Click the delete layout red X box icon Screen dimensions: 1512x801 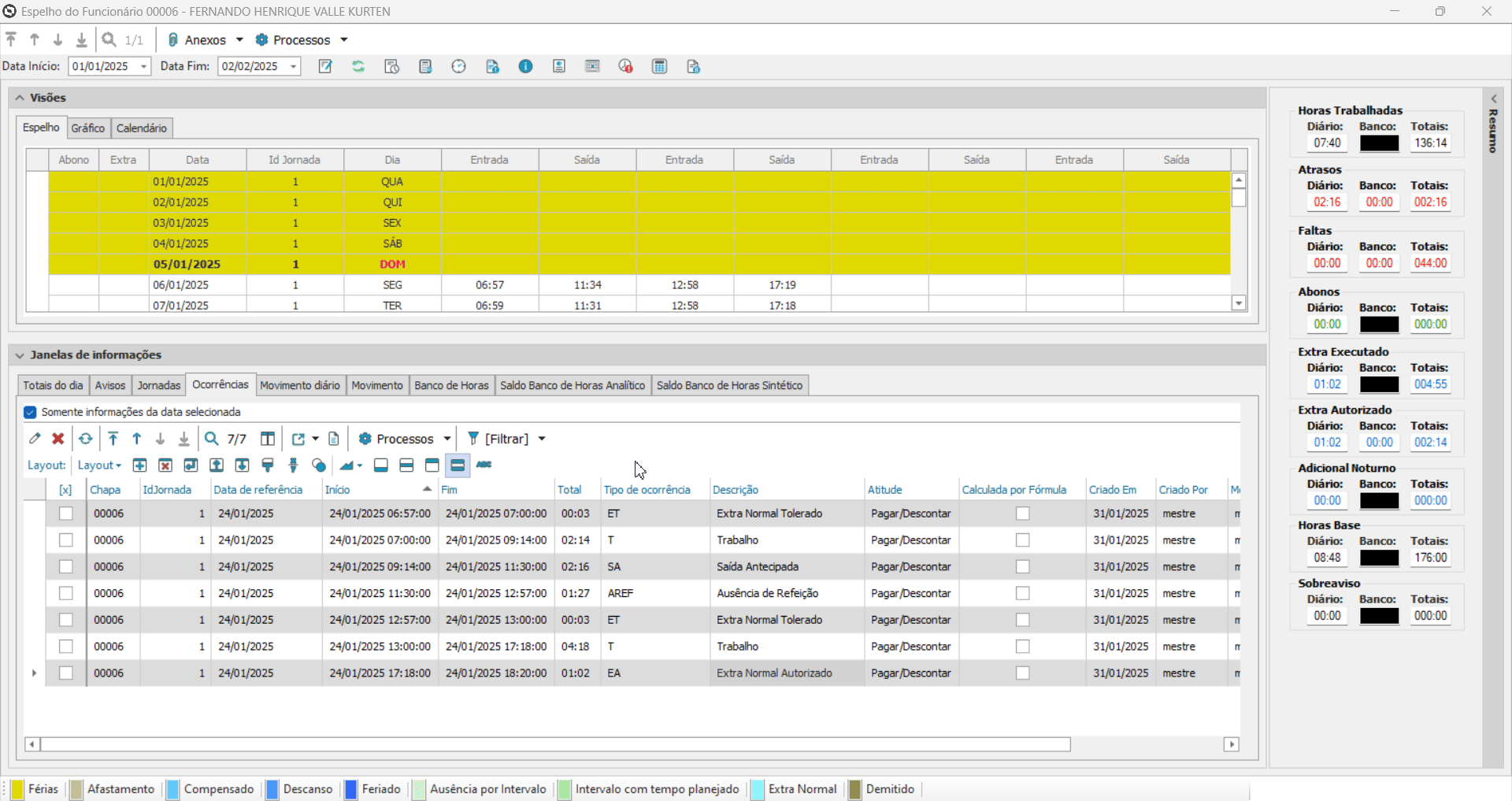click(165, 465)
